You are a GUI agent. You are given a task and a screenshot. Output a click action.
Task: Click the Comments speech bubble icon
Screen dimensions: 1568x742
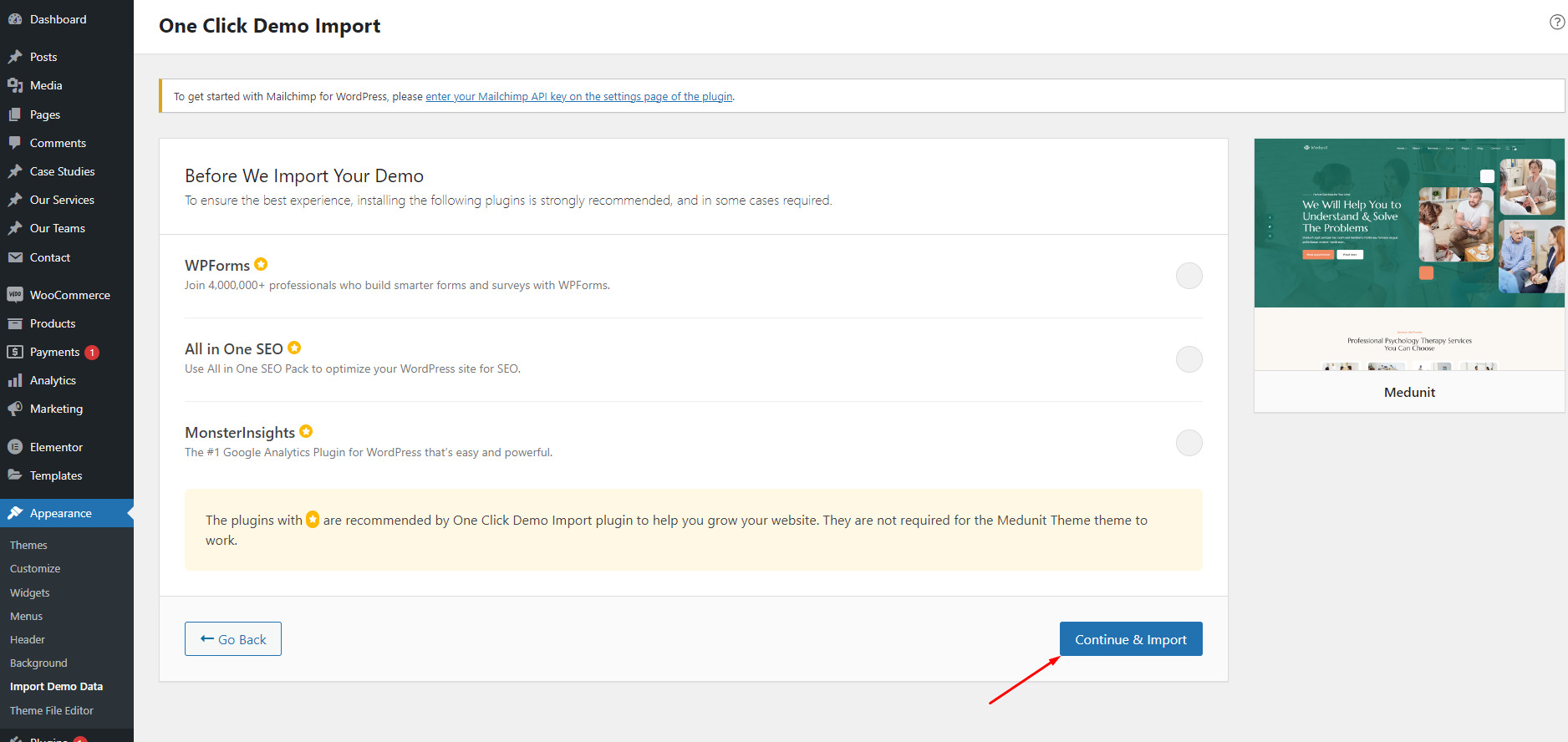point(15,143)
